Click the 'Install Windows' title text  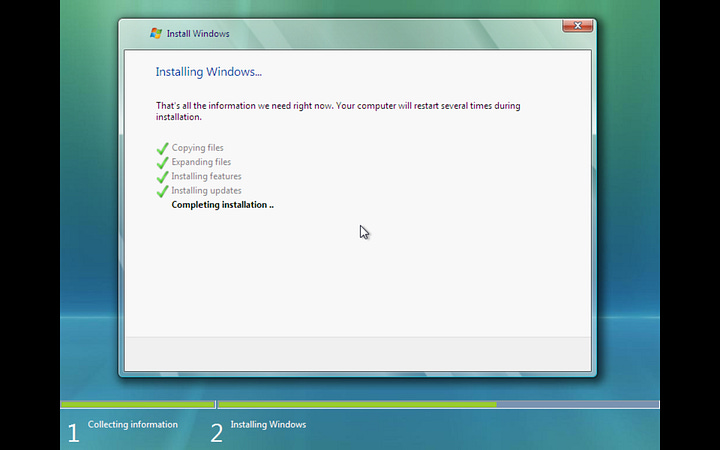click(x=198, y=34)
